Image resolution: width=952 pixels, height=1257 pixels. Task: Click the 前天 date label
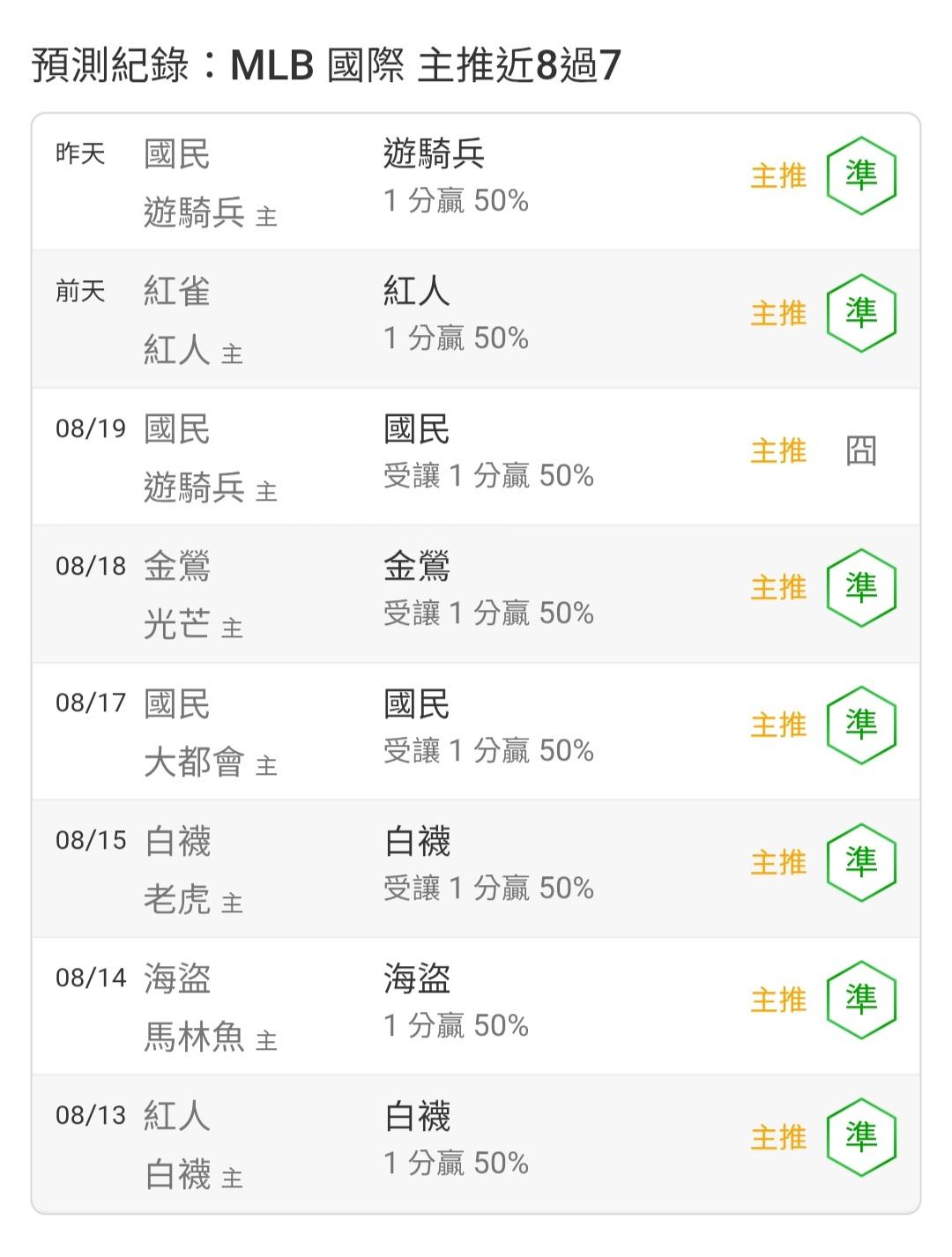point(80,291)
